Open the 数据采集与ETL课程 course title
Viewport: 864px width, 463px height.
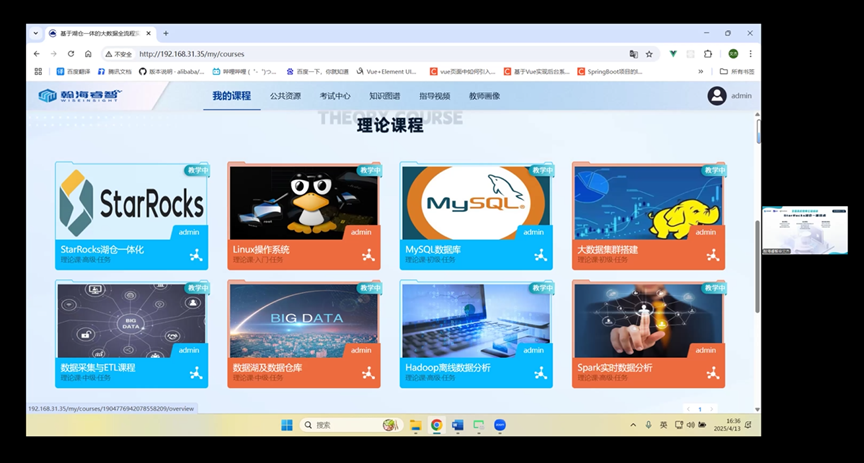(x=98, y=368)
